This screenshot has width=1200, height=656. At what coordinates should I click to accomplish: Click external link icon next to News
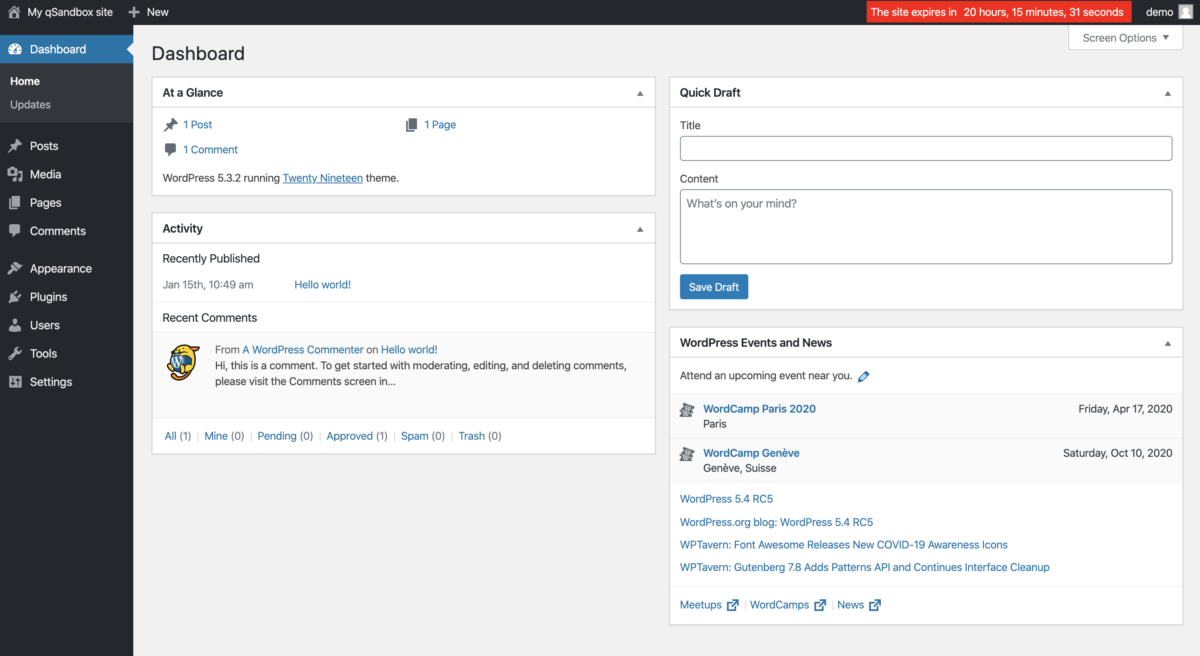[875, 605]
